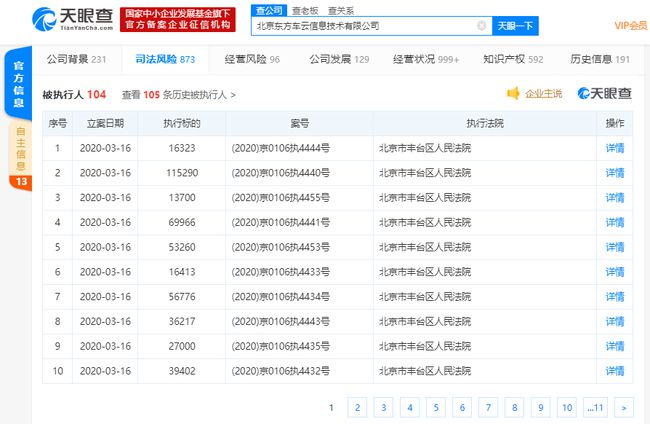Go to page 3
This screenshot has width=650, height=424.
click(383, 407)
